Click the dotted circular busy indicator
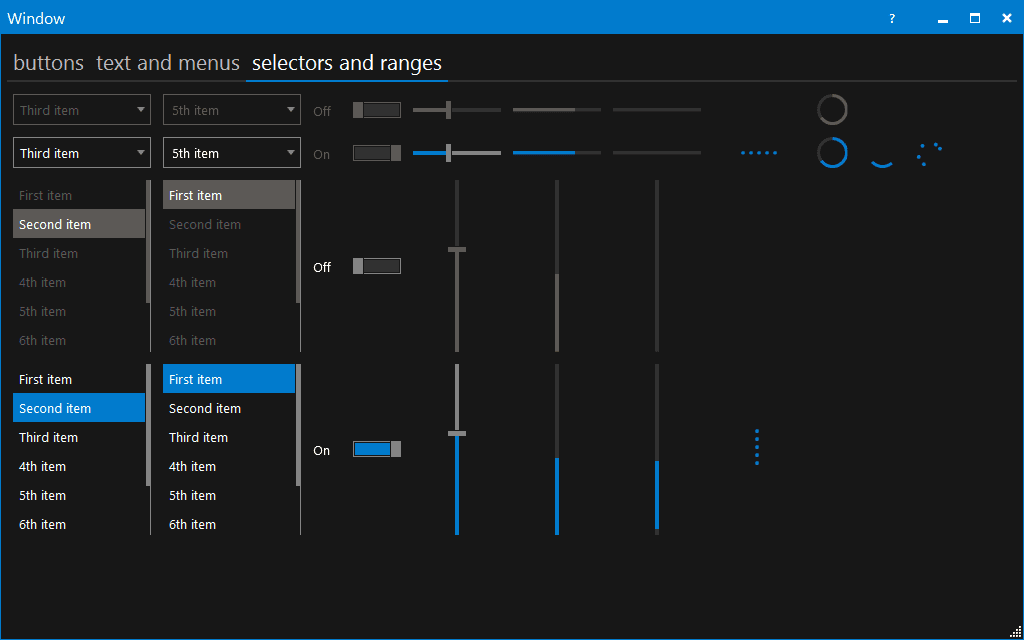1024x640 pixels. tap(928, 153)
